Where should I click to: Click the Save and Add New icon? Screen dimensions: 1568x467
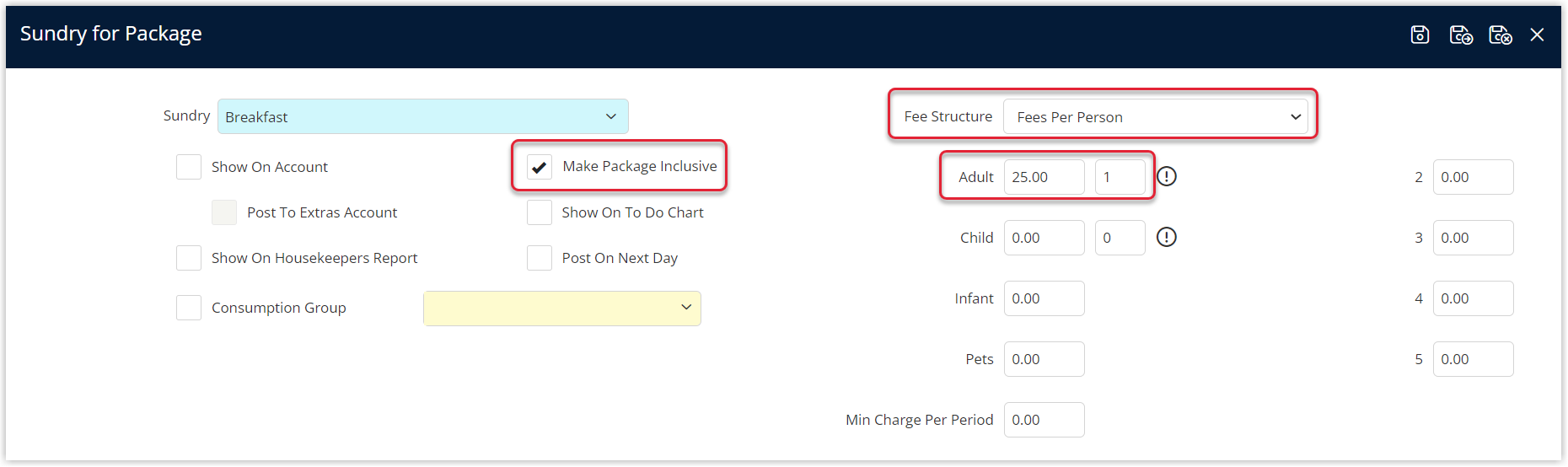point(1461,35)
